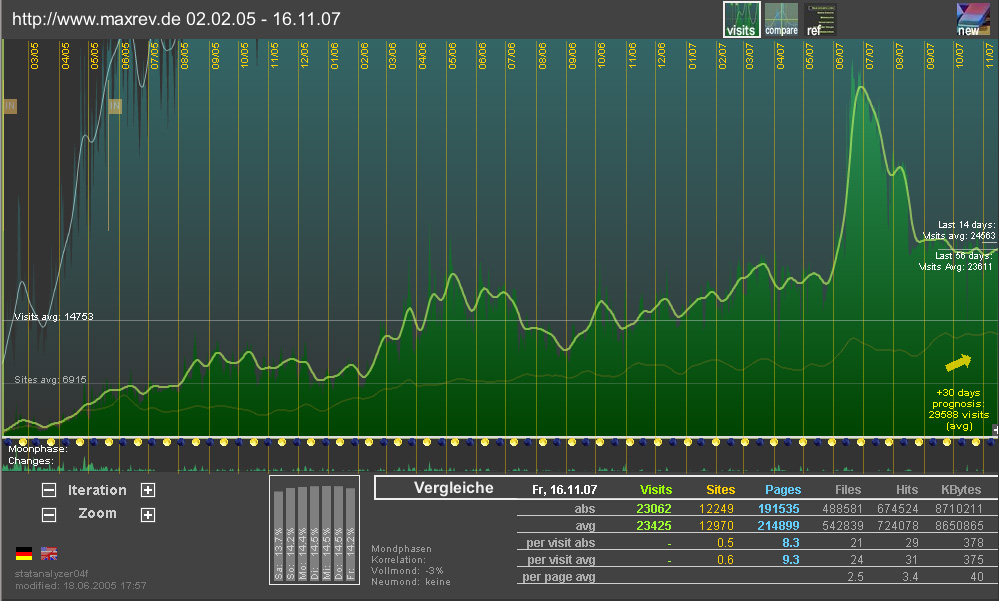The height and width of the screenshot is (601, 999).
Task: Open the compare chart view
Action: (781, 19)
